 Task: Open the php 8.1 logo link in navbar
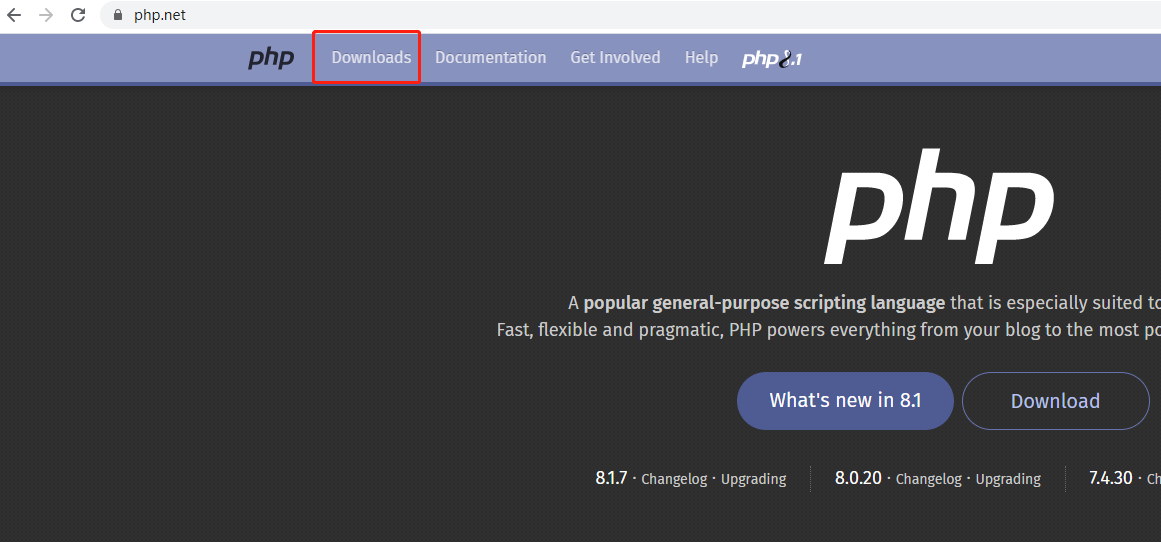tap(772, 59)
